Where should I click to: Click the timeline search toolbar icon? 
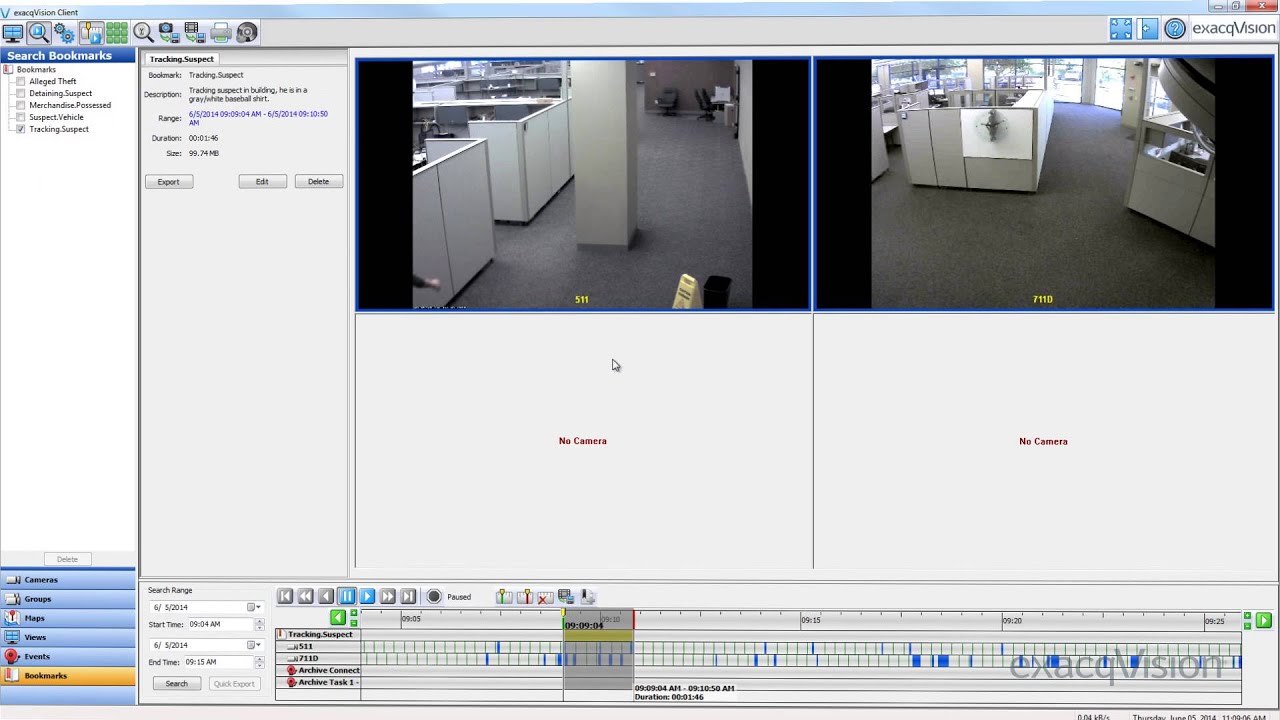(91, 33)
